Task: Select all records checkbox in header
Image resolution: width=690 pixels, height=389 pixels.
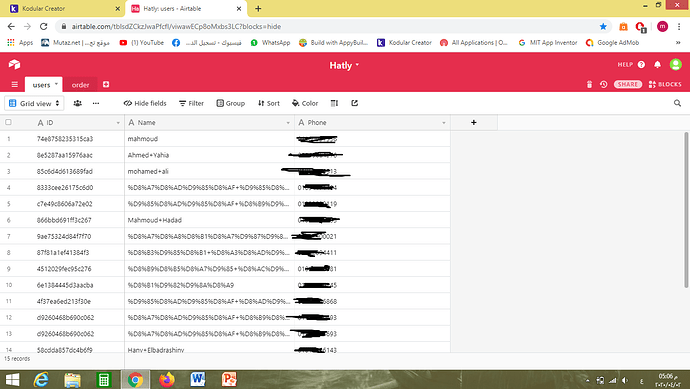Action: [8, 122]
